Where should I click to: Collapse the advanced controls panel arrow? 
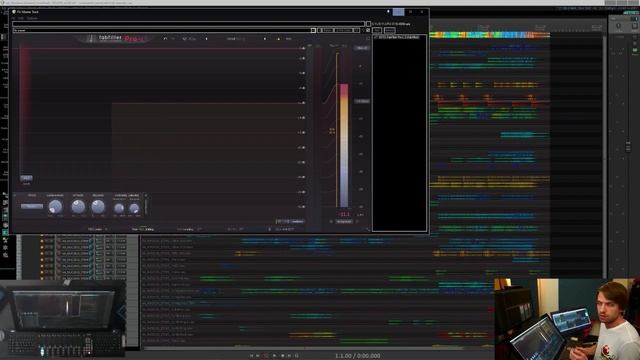tap(145, 196)
